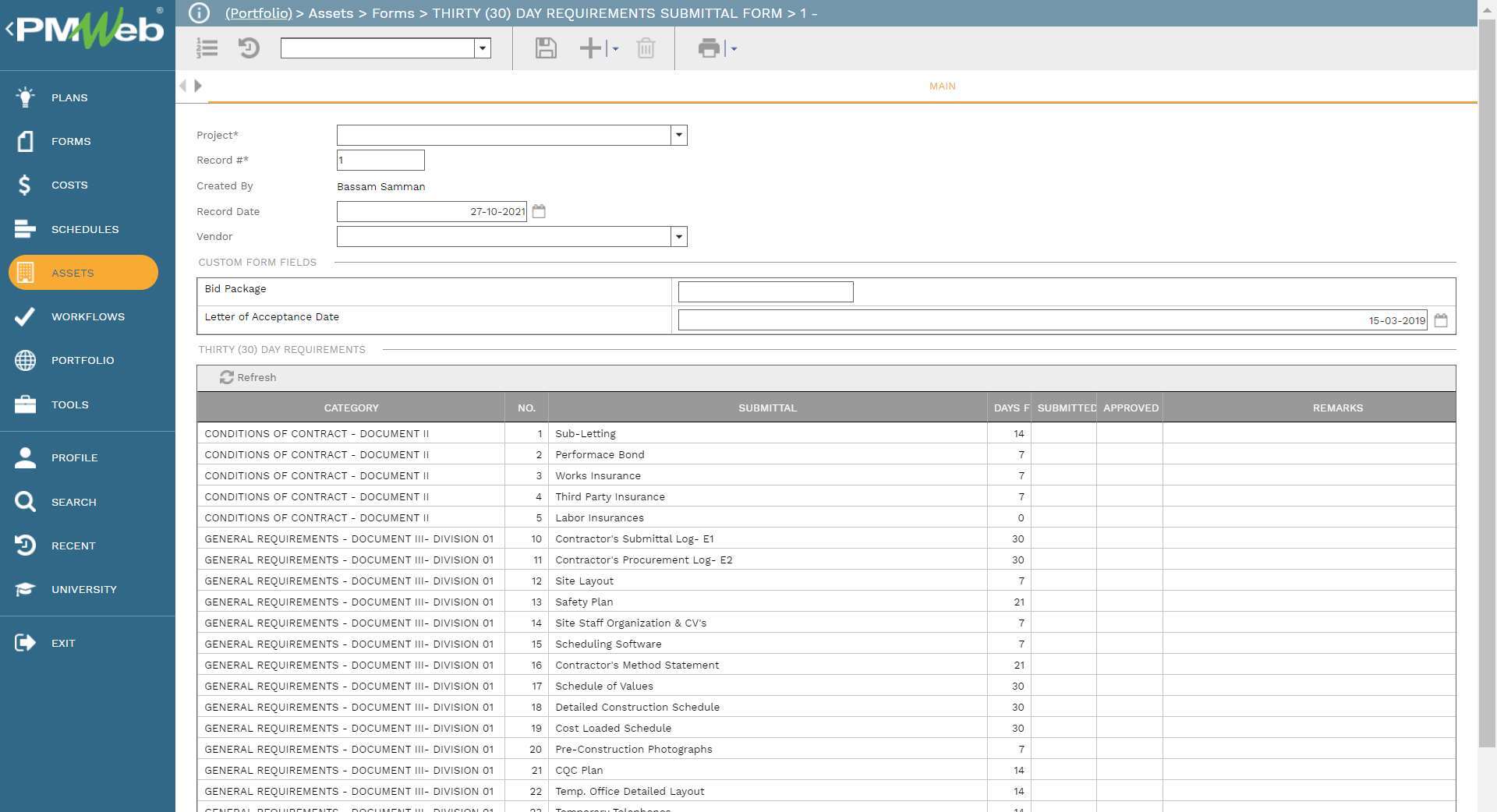Image resolution: width=1497 pixels, height=812 pixels.
Task: Add a new record
Action: point(589,48)
